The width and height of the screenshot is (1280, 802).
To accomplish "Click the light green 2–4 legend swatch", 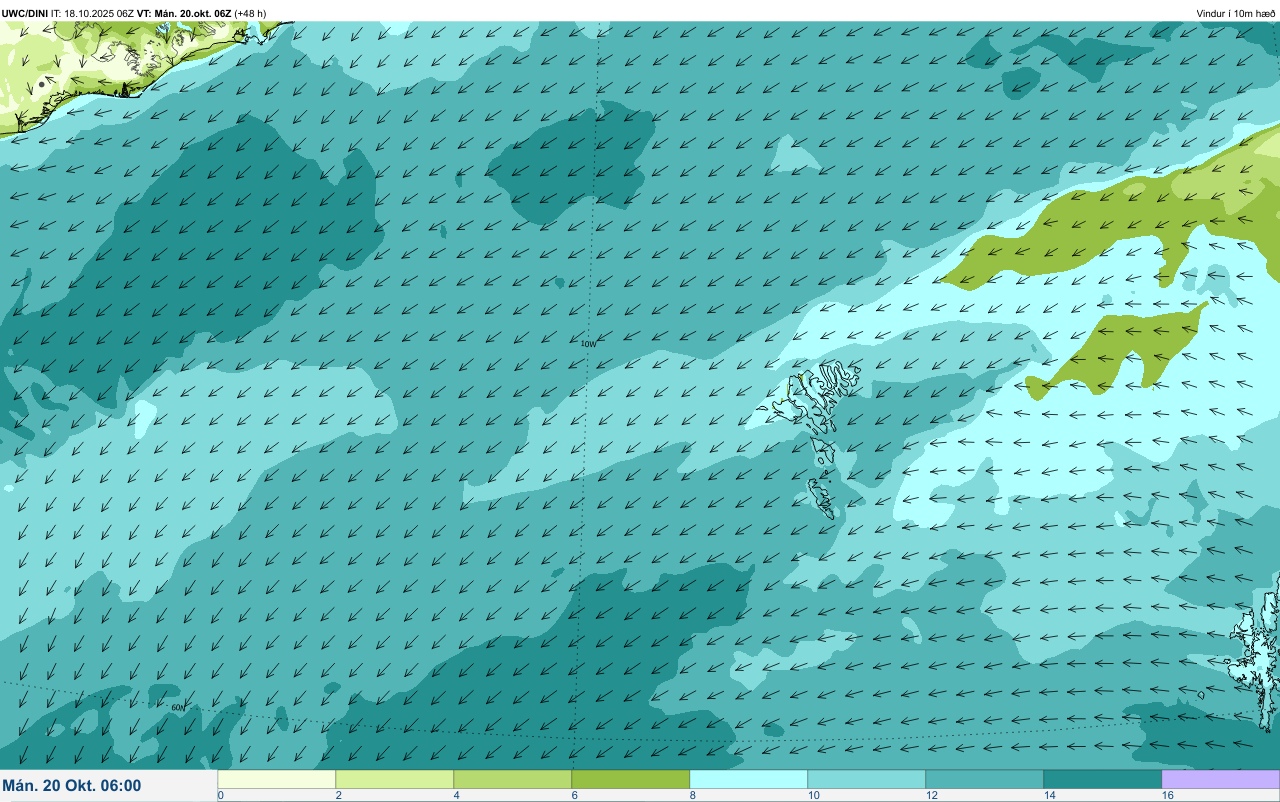I will [x=395, y=779].
